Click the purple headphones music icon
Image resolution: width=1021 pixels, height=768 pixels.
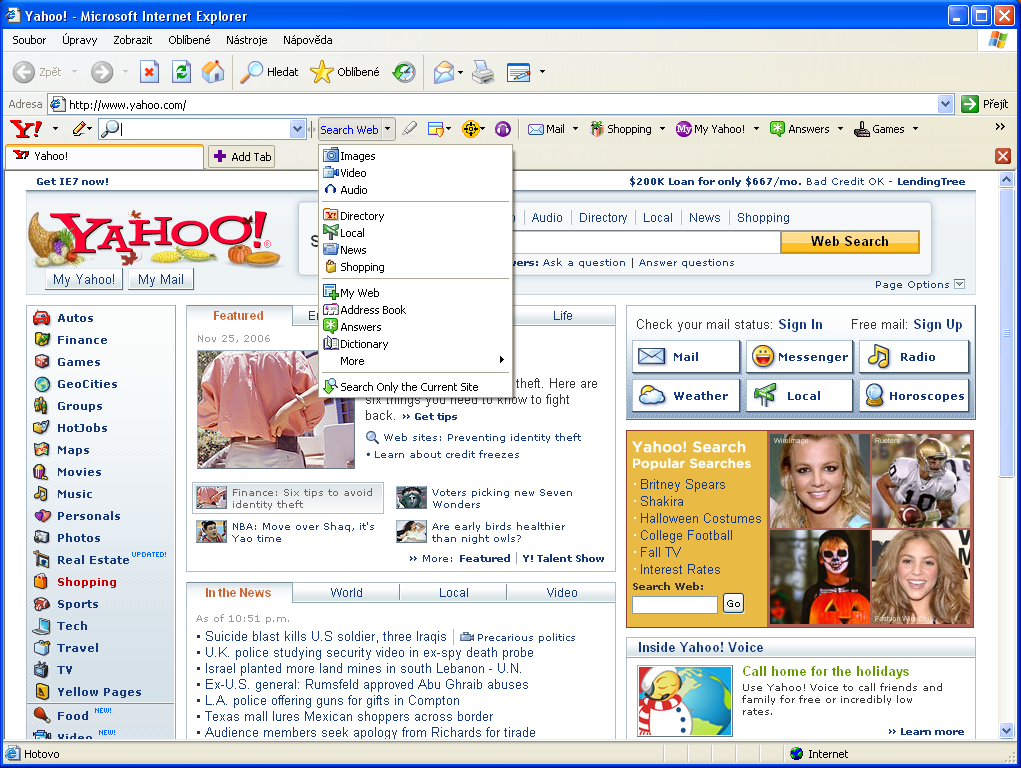(503, 129)
